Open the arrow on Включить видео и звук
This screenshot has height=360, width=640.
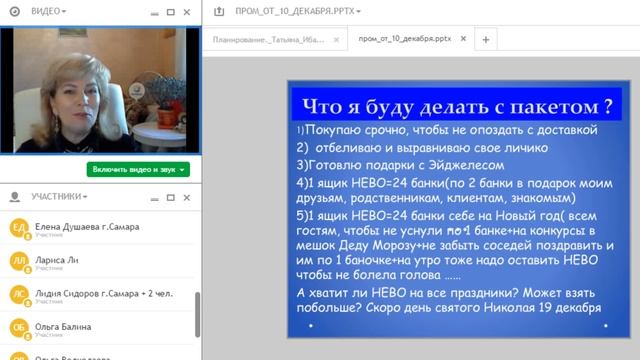(x=182, y=169)
